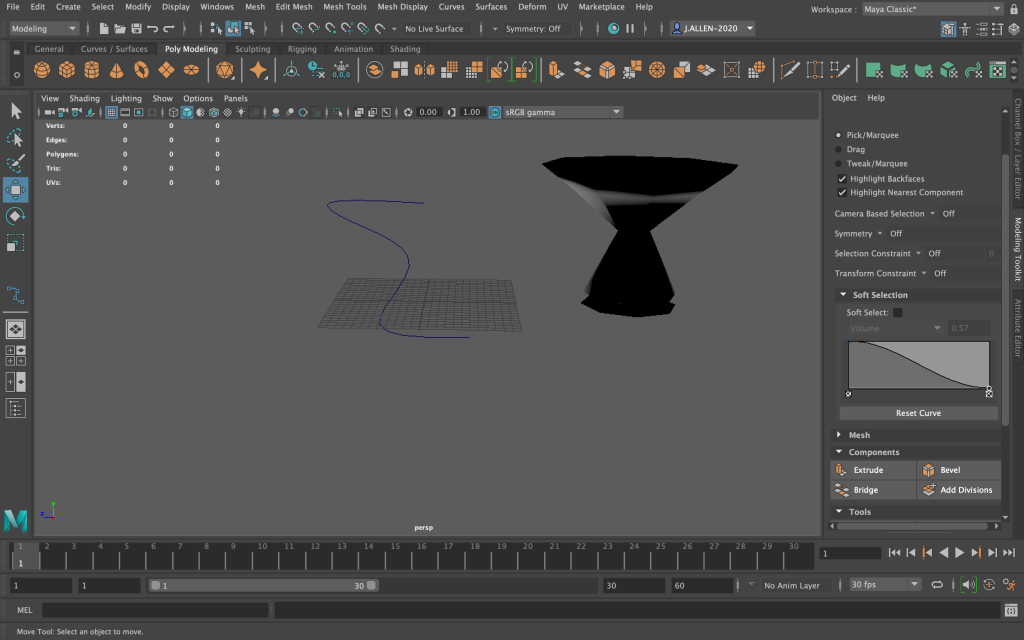1024x640 pixels.
Task: Switch to the Sculpting shelf tab
Action: [252, 49]
